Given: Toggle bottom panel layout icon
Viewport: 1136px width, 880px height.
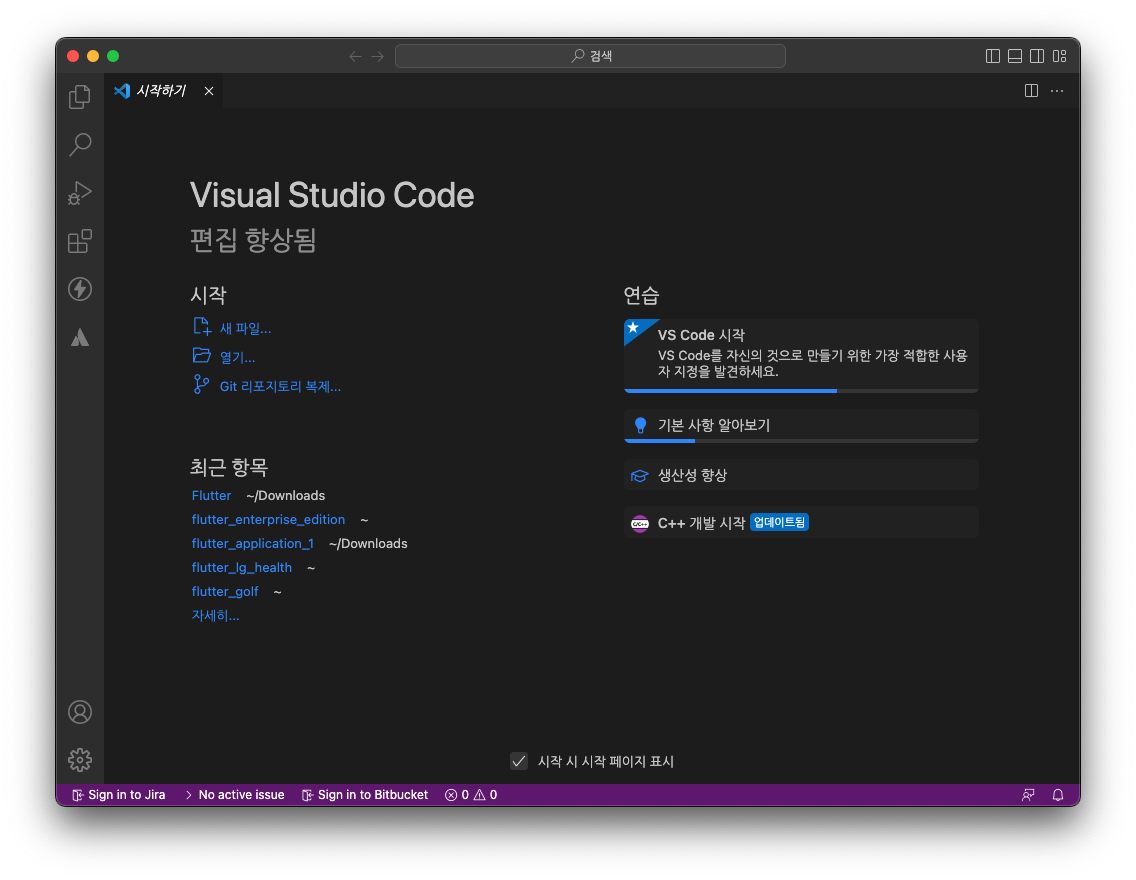Looking at the screenshot, I should [x=1015, y=56].
